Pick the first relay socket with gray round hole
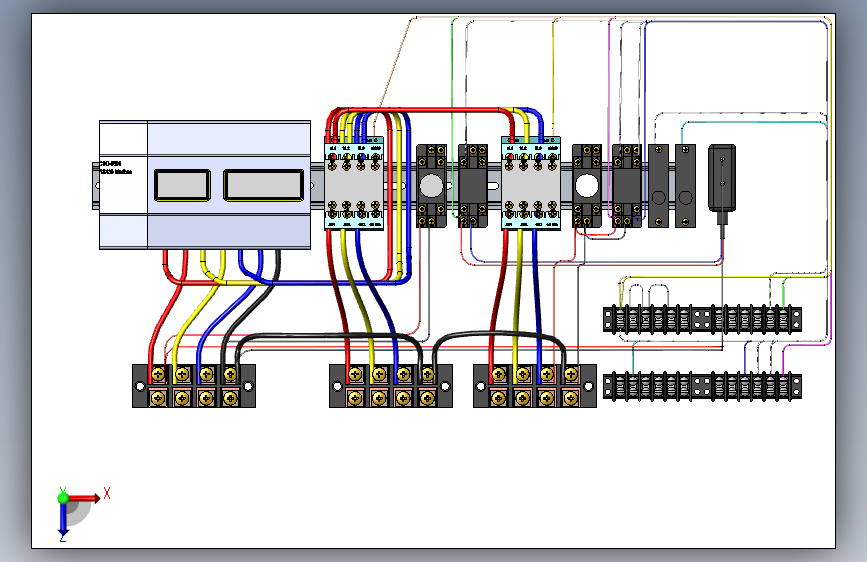 coord(431,186)
